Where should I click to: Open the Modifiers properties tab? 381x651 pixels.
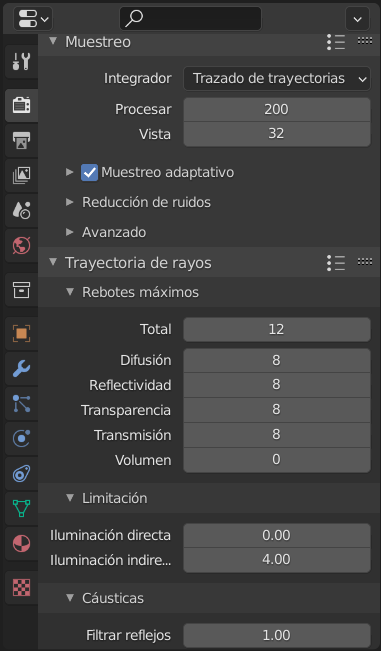21,368
